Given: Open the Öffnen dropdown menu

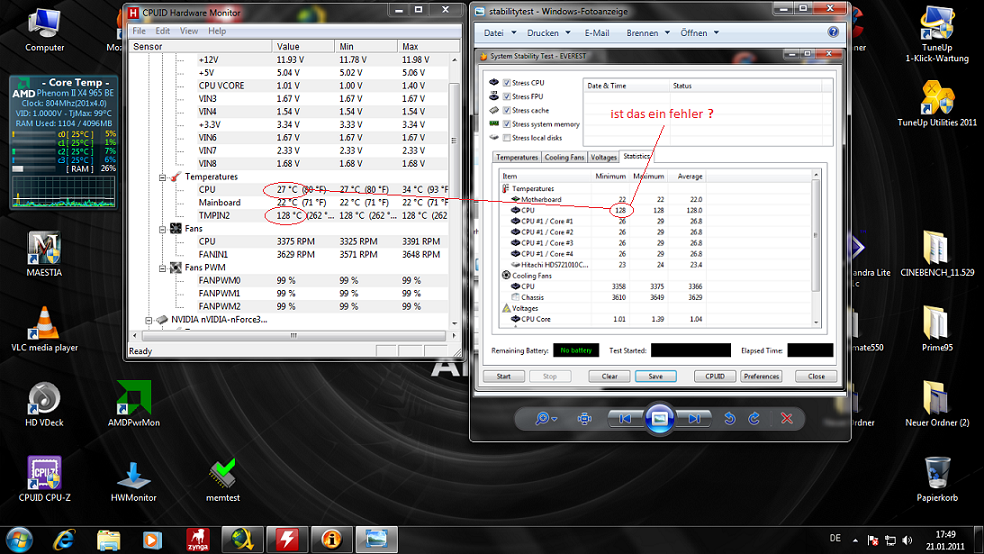Looking at the screenshot, I should click(x=700, y=33).
